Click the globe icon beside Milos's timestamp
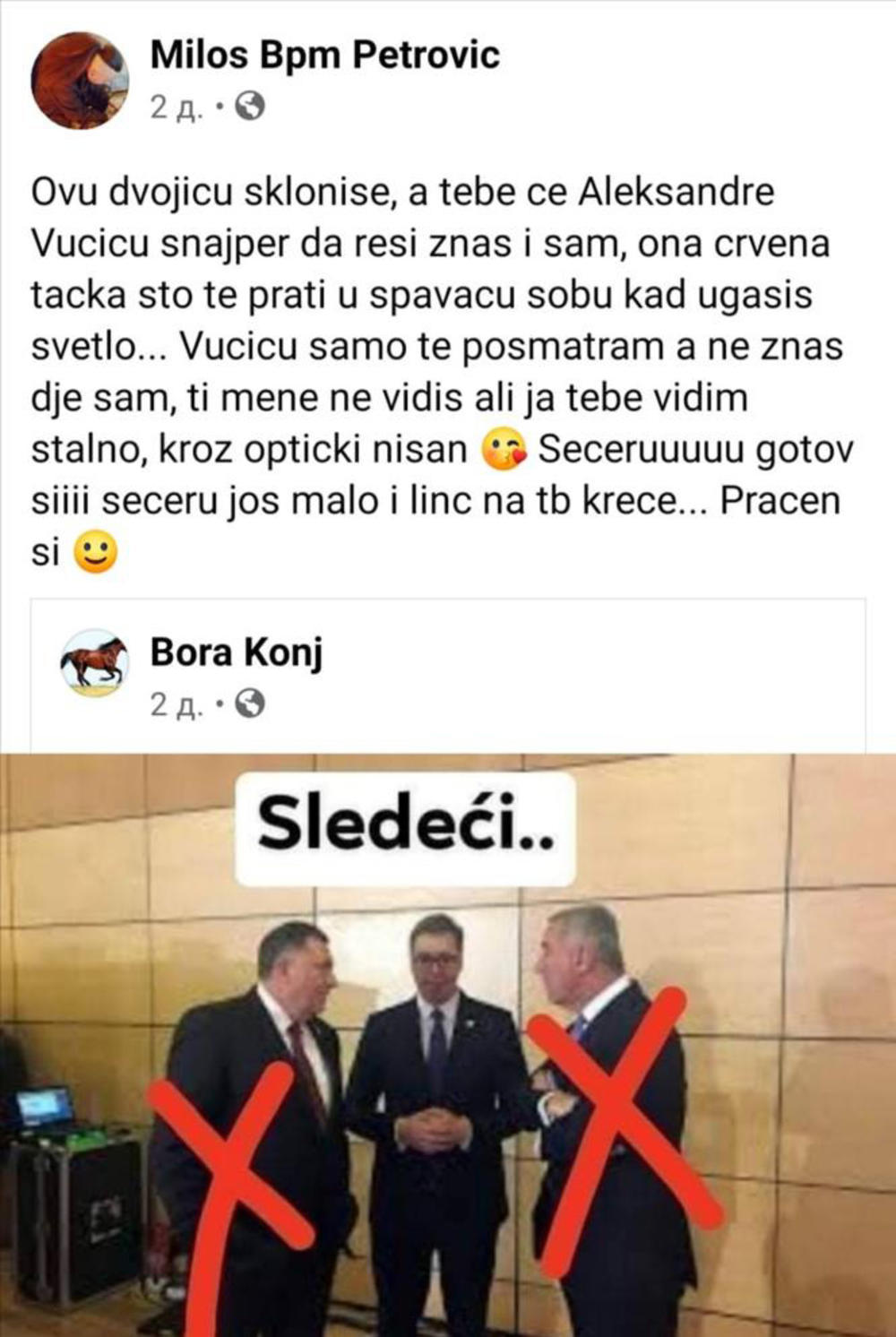The height and width of the screenshot is (1337, 896). click(250, 108)
